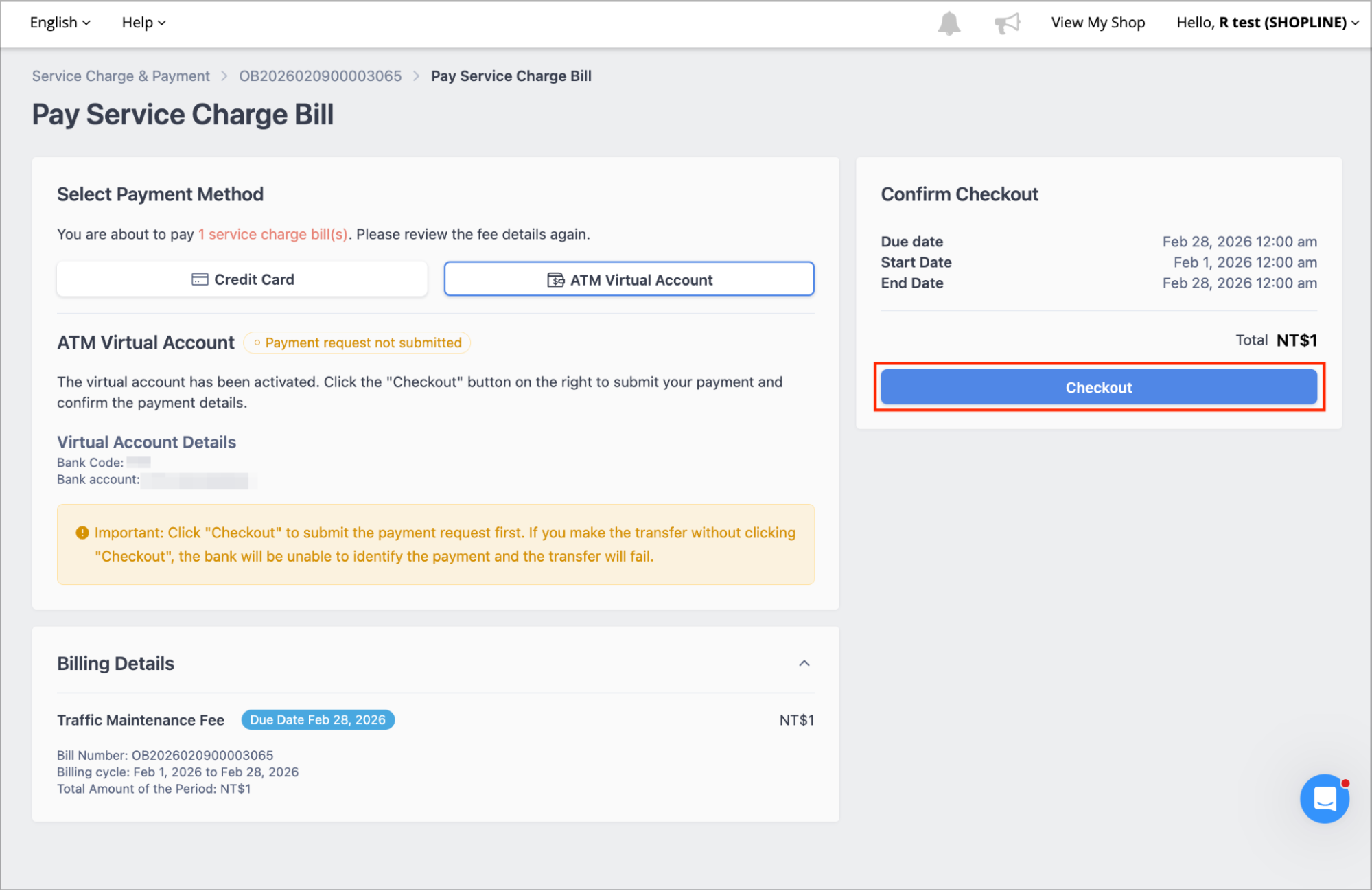Open the English language dropdown
1372x891 pixels.
tap(60, 23)
